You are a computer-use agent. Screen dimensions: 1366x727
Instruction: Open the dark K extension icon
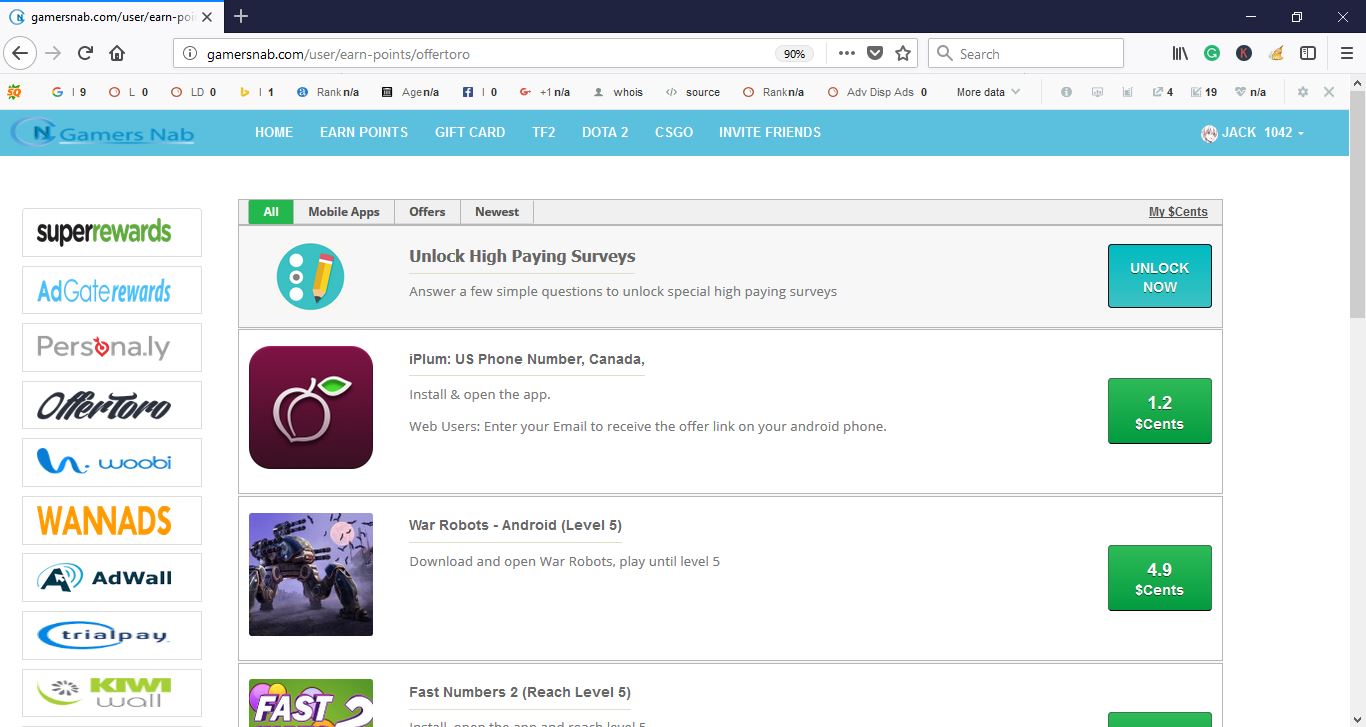pyautogui.click(x=1243, y=54)
